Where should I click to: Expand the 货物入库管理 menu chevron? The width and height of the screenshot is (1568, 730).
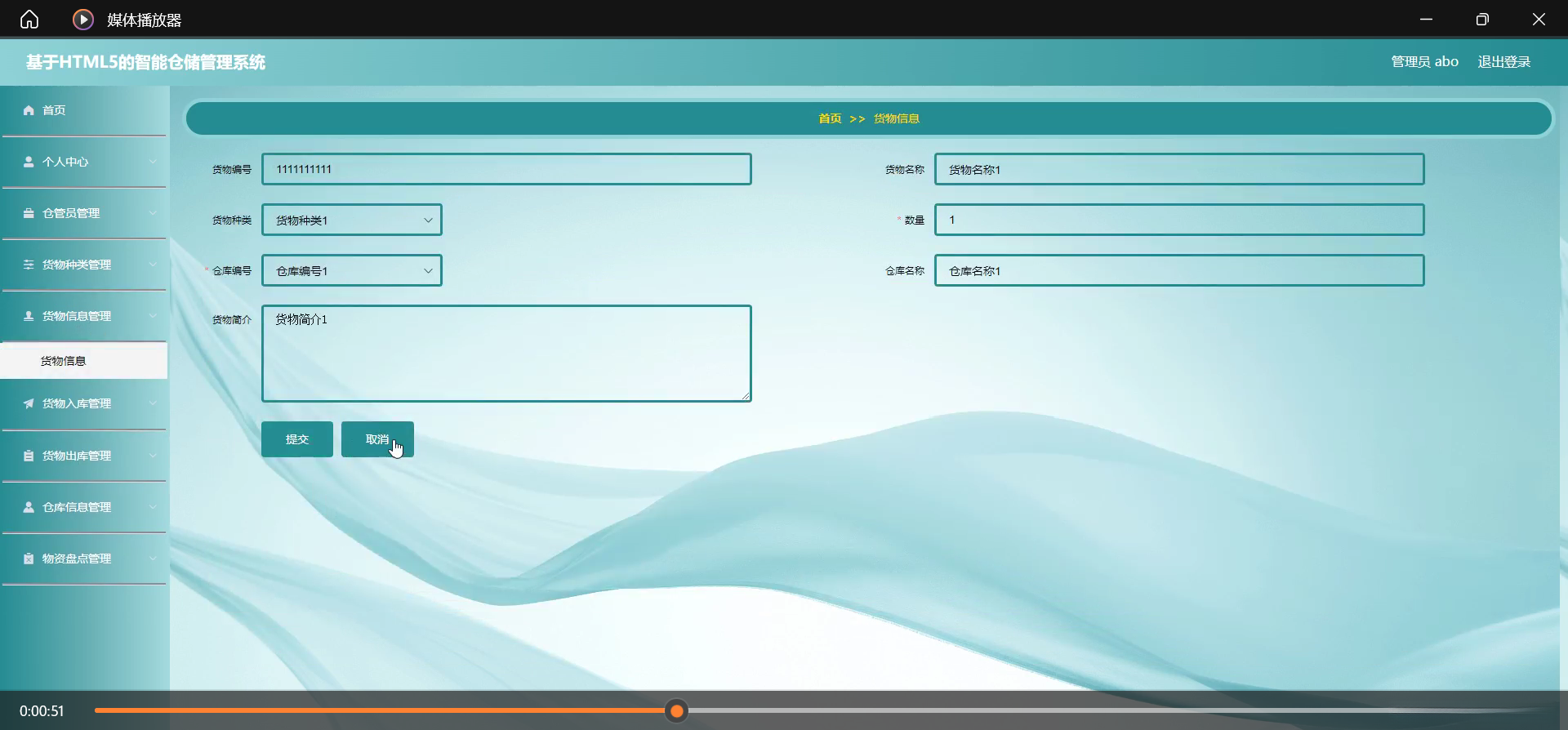coord(153,403)
